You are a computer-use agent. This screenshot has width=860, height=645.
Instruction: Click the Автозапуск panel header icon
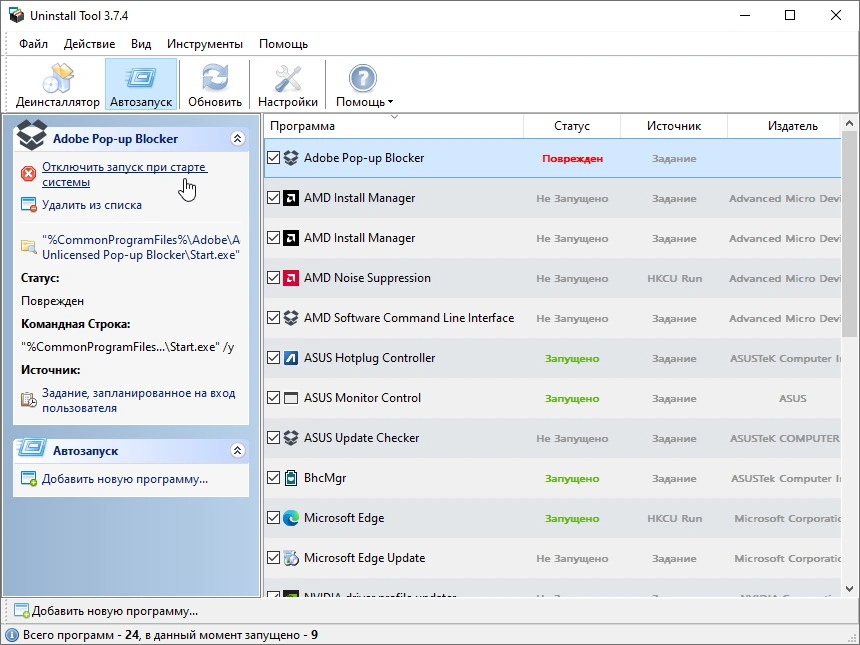32,448
